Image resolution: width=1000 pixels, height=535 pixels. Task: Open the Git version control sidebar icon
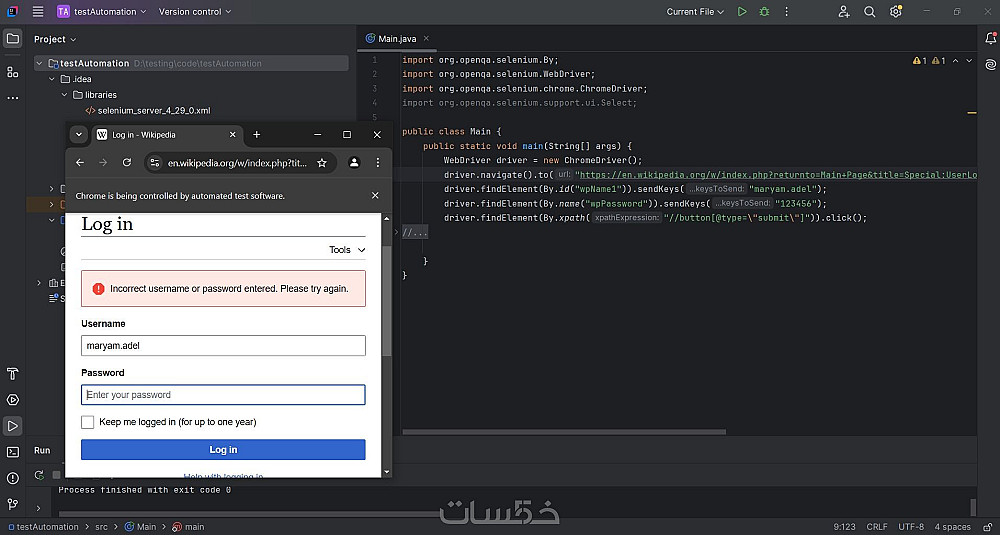(12, 504)
